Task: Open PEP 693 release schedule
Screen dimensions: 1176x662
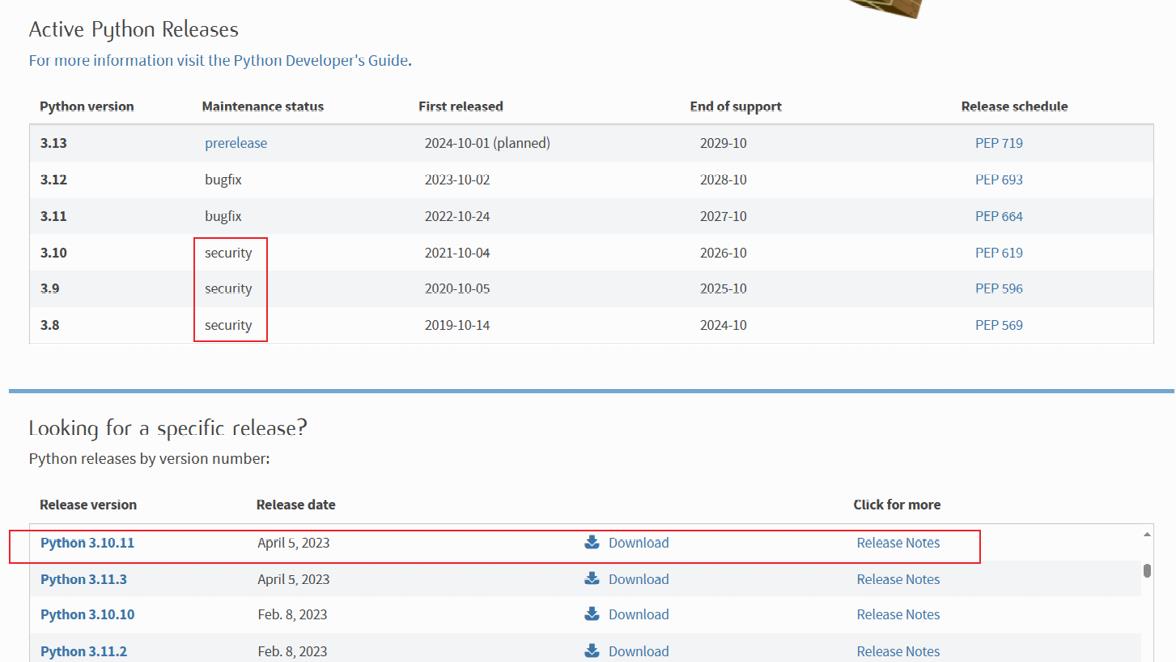Action: click(x=998, y=179)
